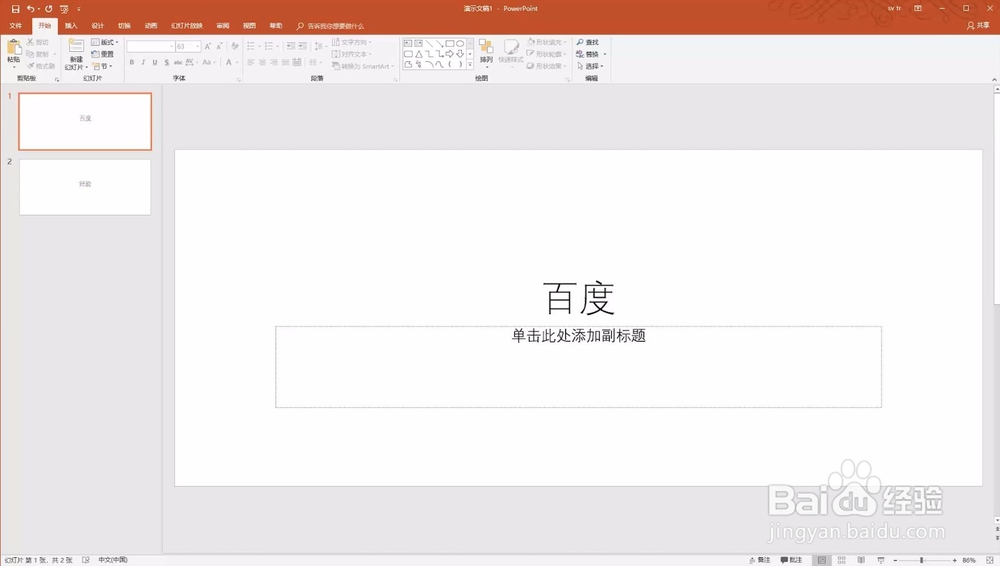The height and width of the screenshot is (566, 1000).
Task: Expand the shapes gallery more arrow
Action: 470,64
